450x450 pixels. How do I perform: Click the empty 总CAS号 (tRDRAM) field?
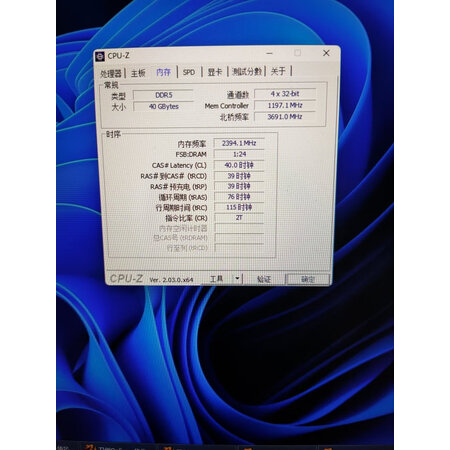click(239, 238)
